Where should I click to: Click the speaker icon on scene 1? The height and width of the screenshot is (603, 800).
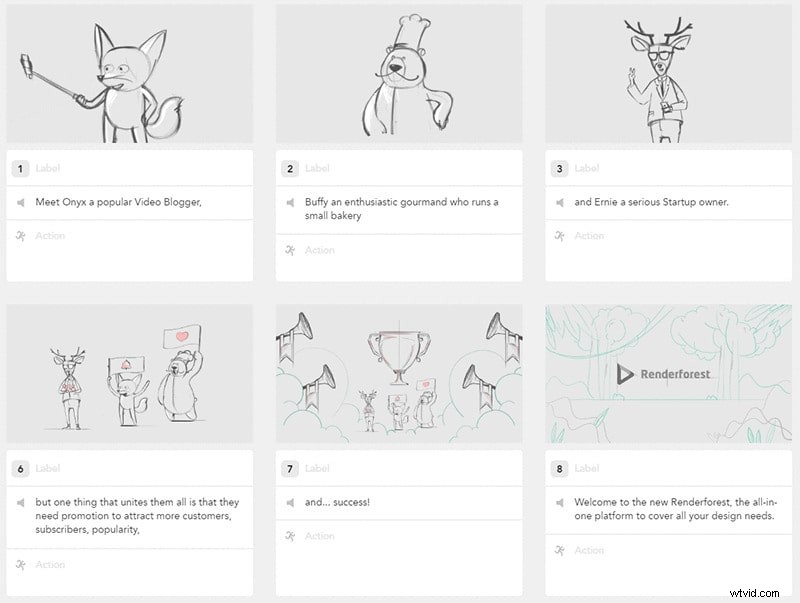click(x=21, y=202)
